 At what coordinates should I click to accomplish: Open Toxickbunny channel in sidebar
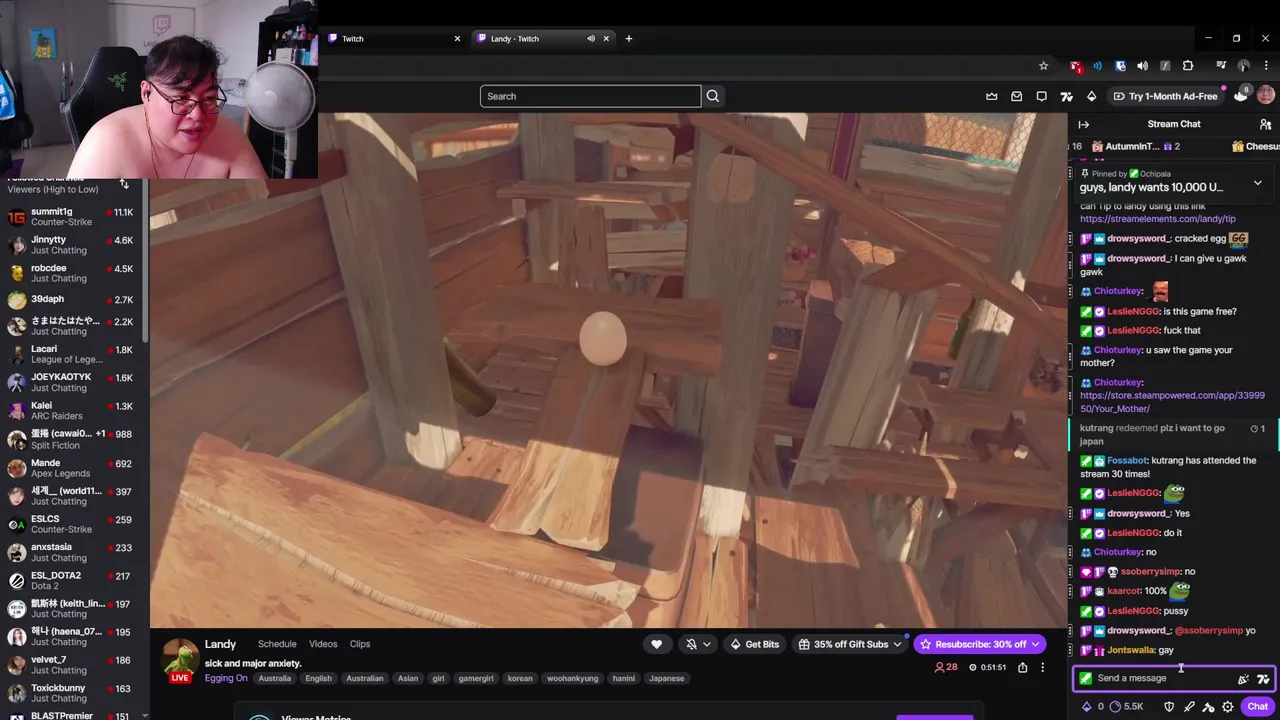pos(70,693)
